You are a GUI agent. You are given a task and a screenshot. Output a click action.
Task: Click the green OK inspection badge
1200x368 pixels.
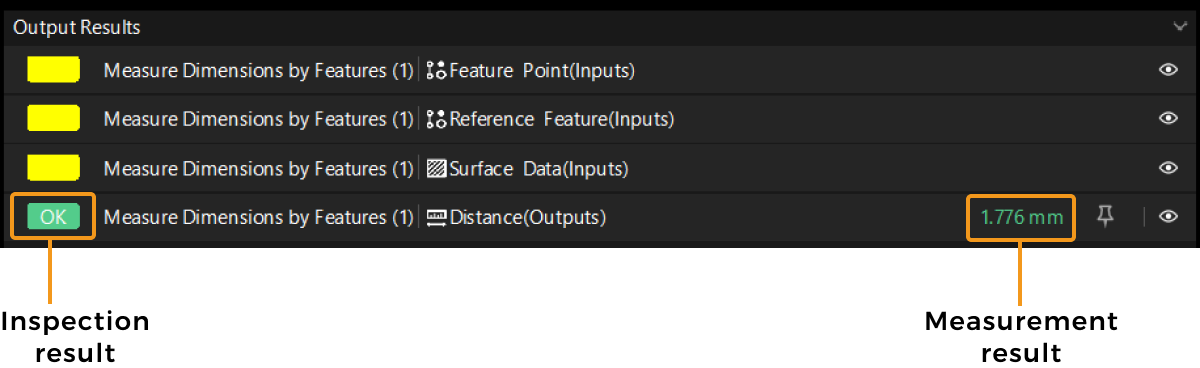point(53,217)
